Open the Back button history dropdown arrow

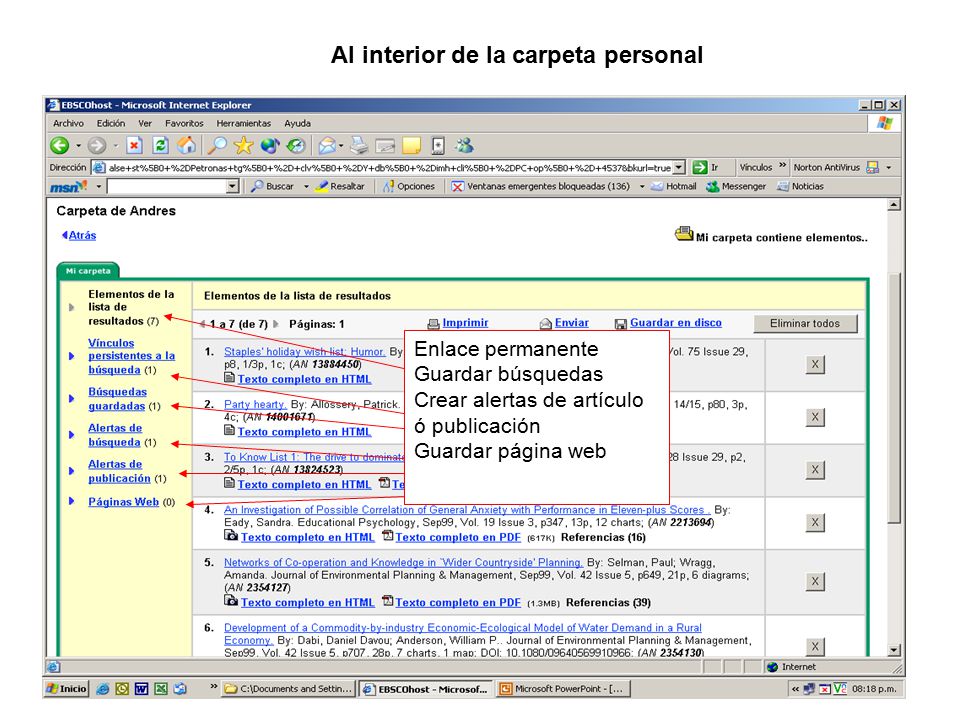tap(78, 146)
